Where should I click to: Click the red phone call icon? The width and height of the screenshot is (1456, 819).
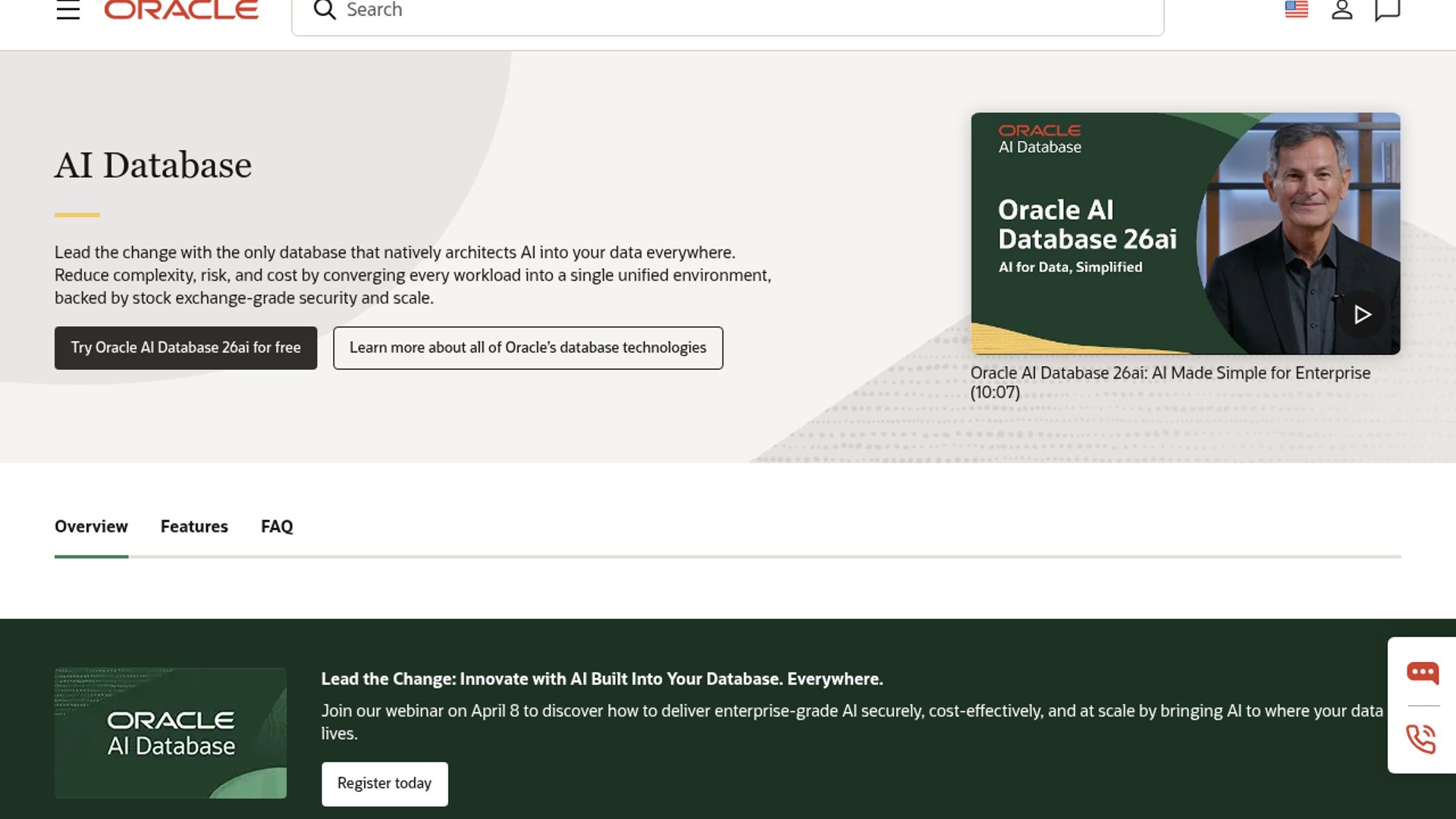[x=1421, y=739]
